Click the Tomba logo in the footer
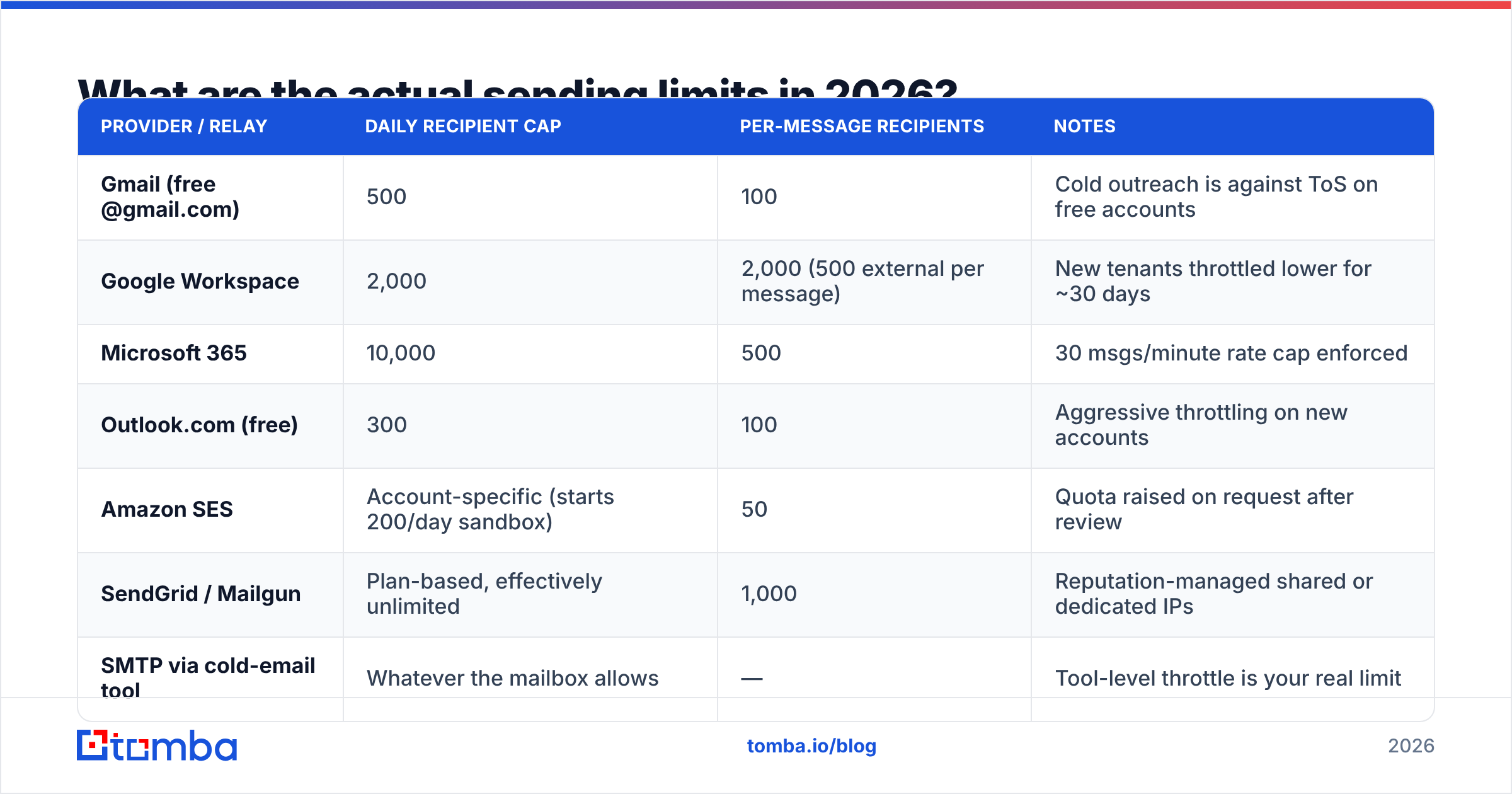 157,745
